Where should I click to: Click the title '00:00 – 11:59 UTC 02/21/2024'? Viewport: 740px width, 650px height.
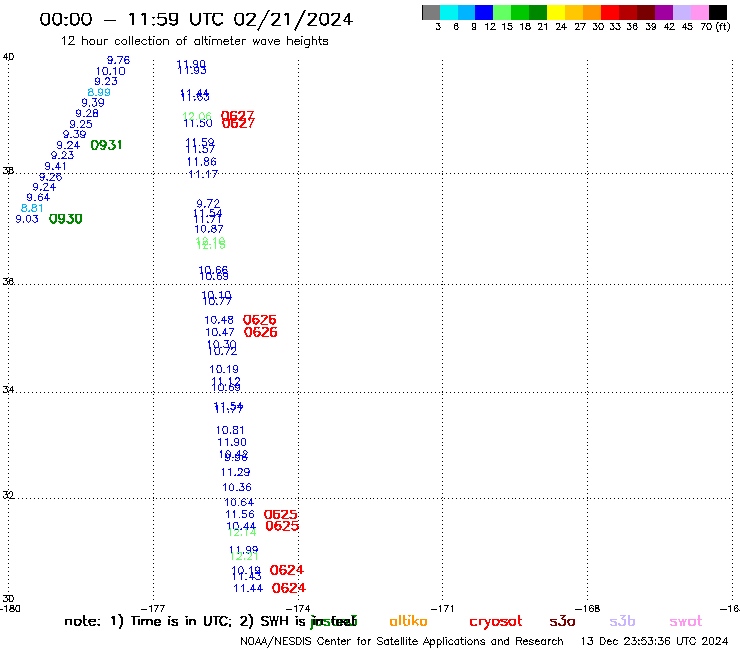pos(196,19)
